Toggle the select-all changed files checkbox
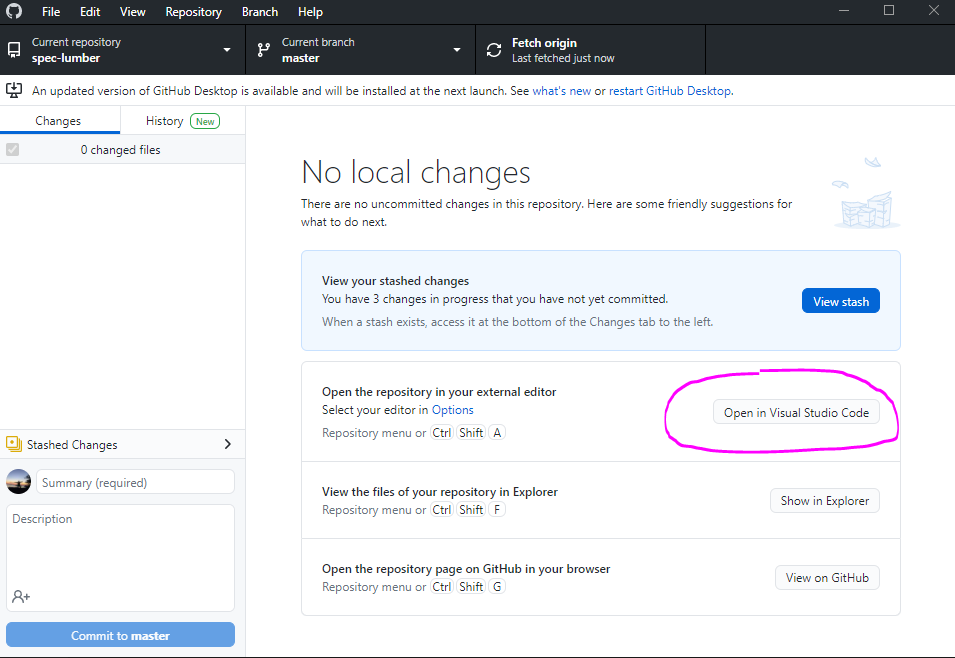Image resolution: width=955 pixels, height=658 pixels. (11, 149)
